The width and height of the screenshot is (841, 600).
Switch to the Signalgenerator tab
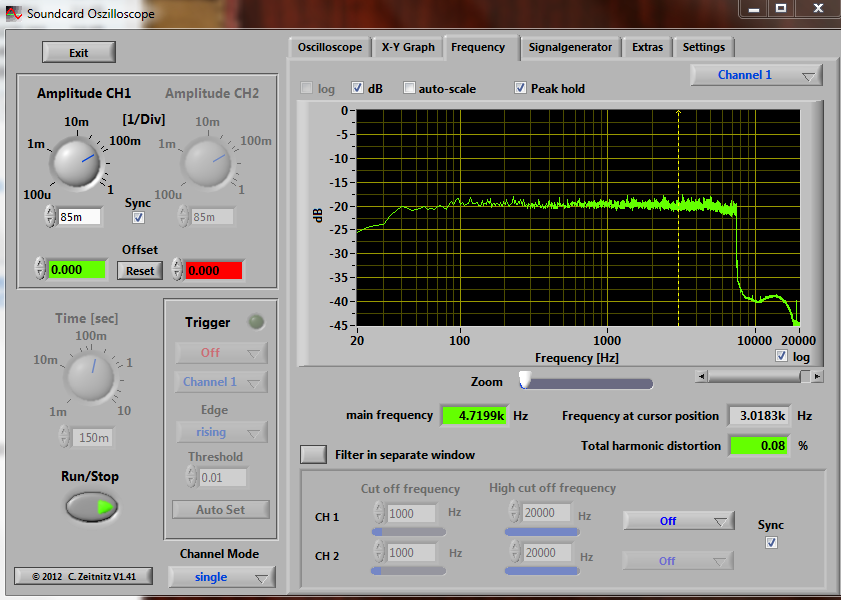click(x=570, y=47)
